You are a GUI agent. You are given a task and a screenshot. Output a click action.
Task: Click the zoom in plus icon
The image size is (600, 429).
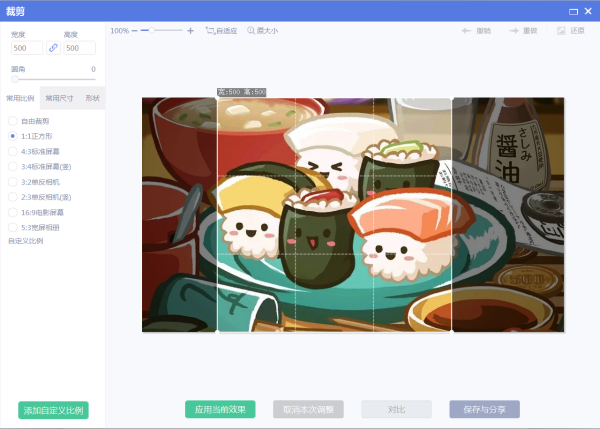(190, 31)
